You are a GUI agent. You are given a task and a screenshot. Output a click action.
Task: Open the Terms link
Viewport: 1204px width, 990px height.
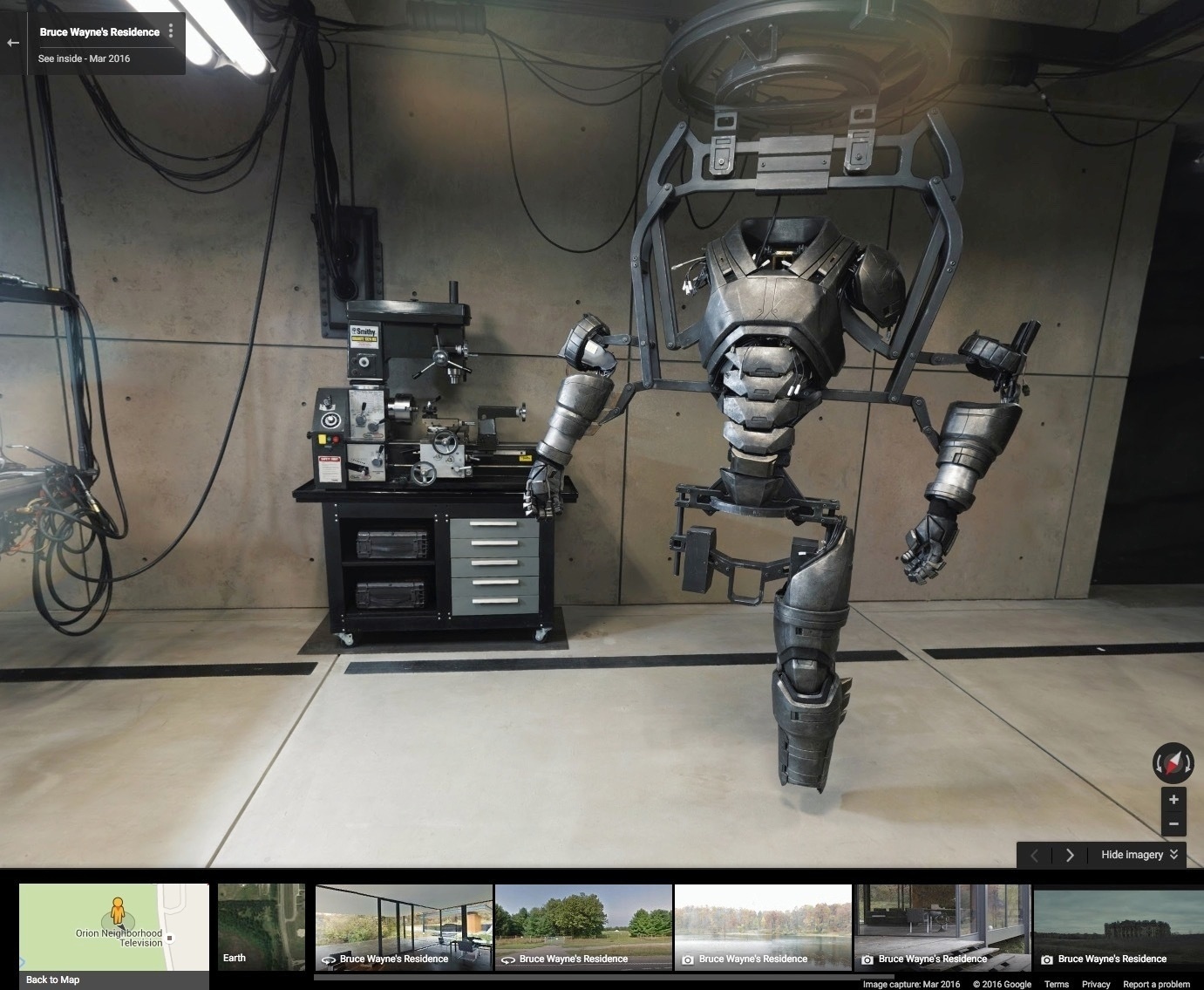(x=1057, y=984)
